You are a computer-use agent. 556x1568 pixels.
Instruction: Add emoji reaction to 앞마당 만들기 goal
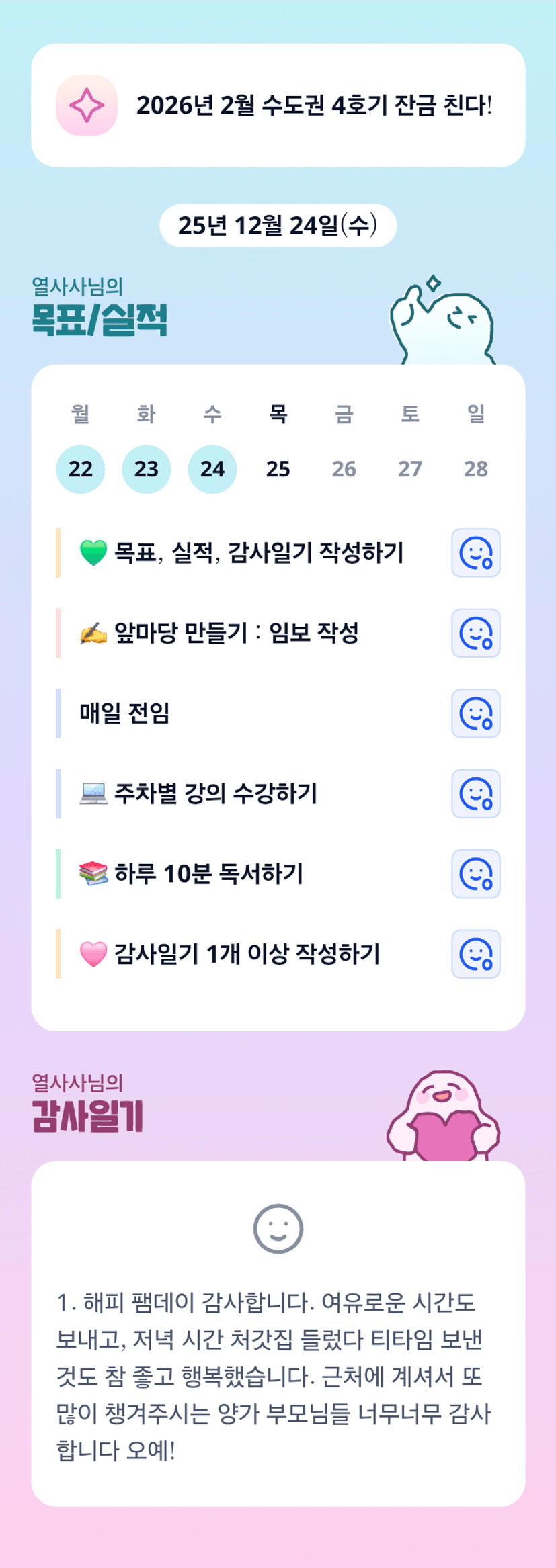(x=475, y=633)
